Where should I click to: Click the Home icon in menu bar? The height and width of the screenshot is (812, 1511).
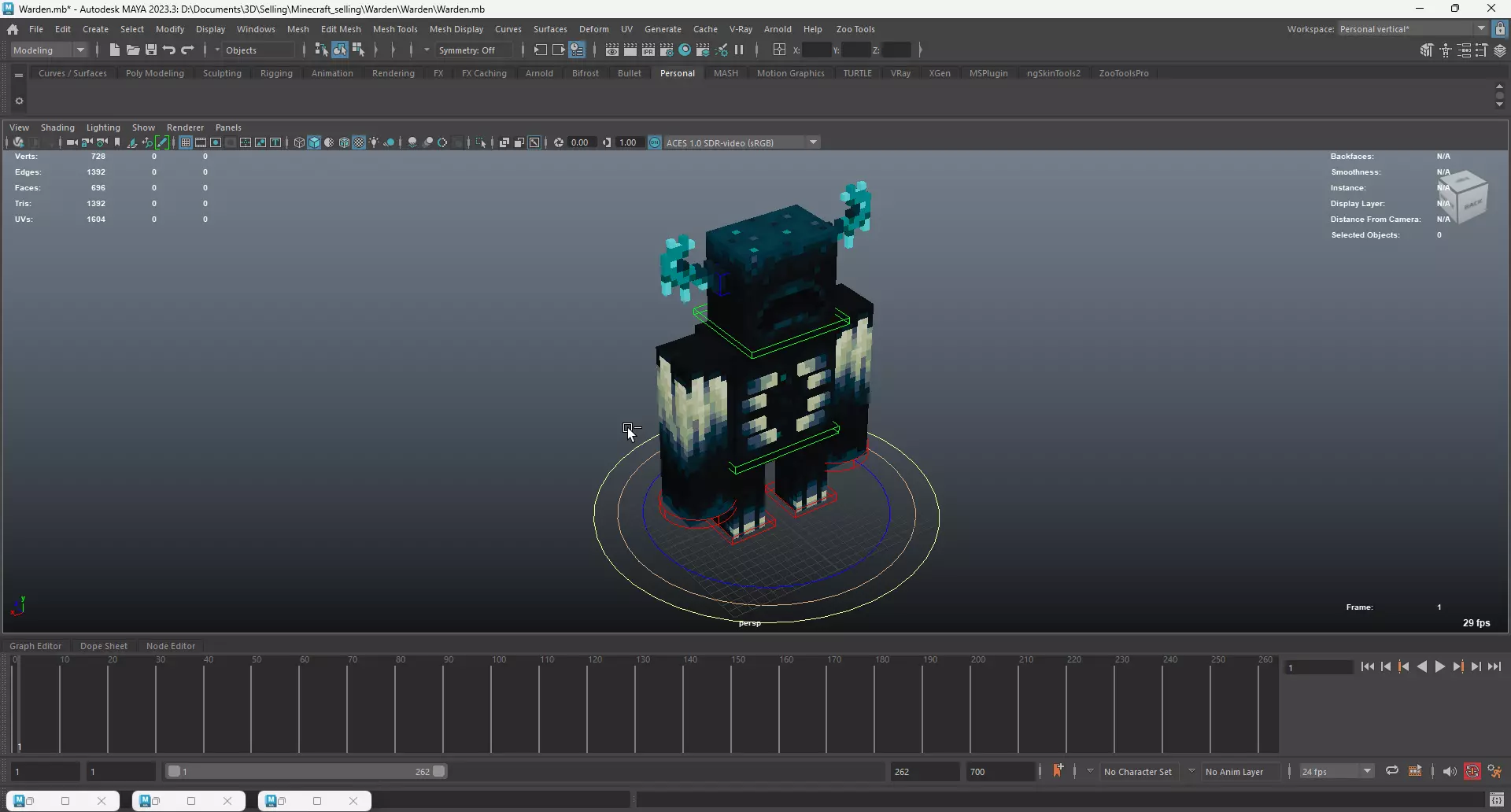pos(13,29)
